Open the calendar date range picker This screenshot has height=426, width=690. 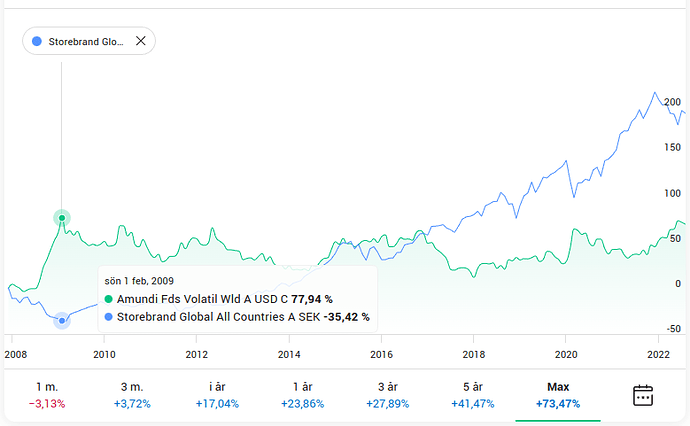click(643, 395)
